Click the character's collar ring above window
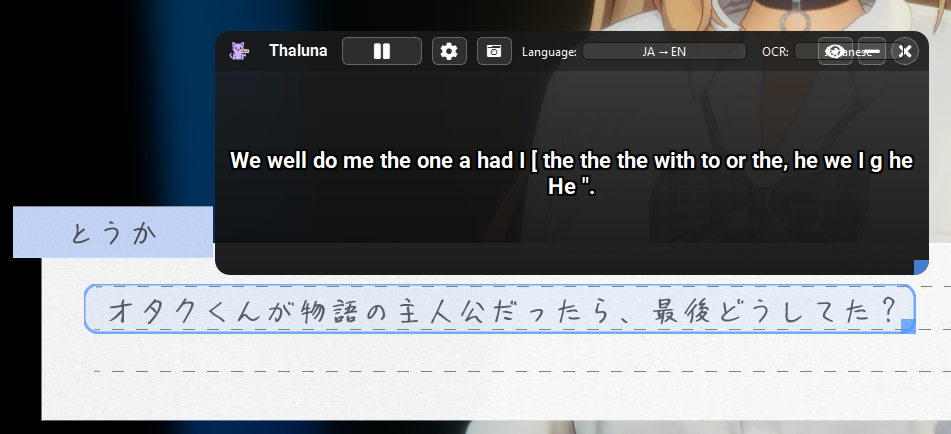Viewport: 951px width, 434px height. (x=795, y=19)
